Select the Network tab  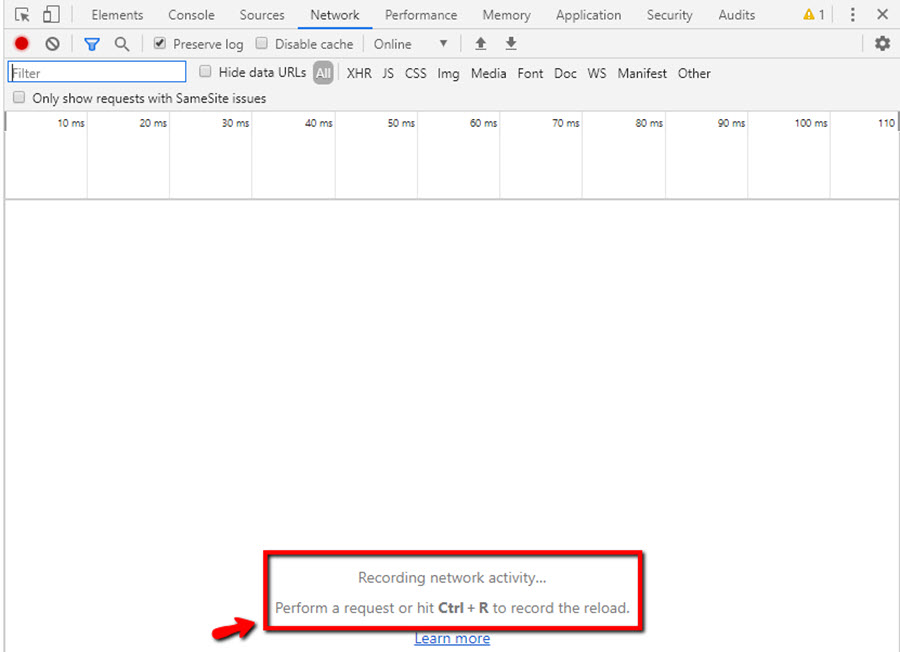tap(335, 15)
